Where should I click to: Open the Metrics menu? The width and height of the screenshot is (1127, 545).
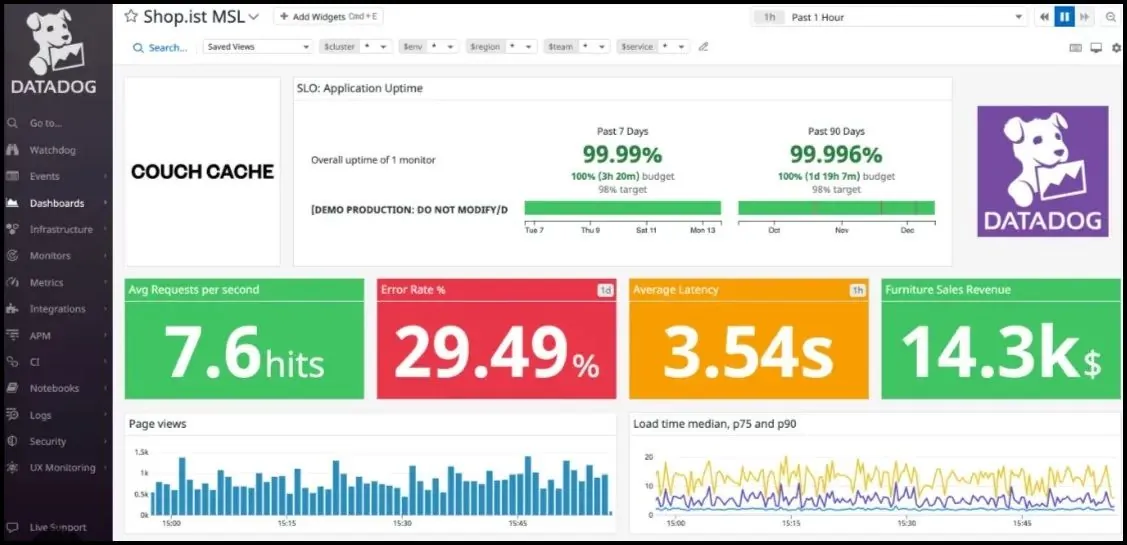click(46, 283)
